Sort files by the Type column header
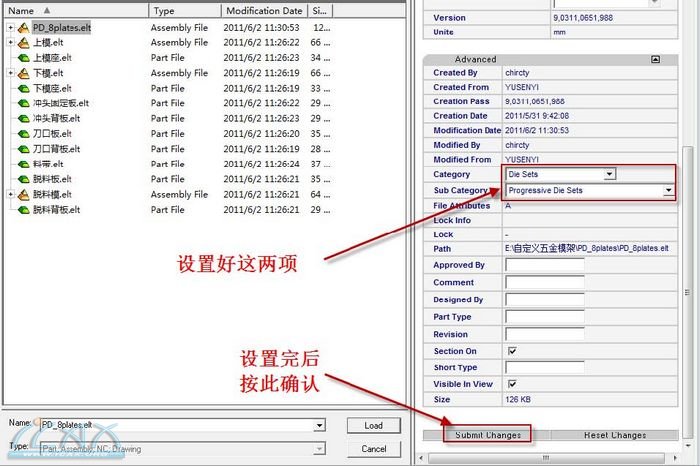This screenshot has width=700, height=466. (x=185, y=11)
